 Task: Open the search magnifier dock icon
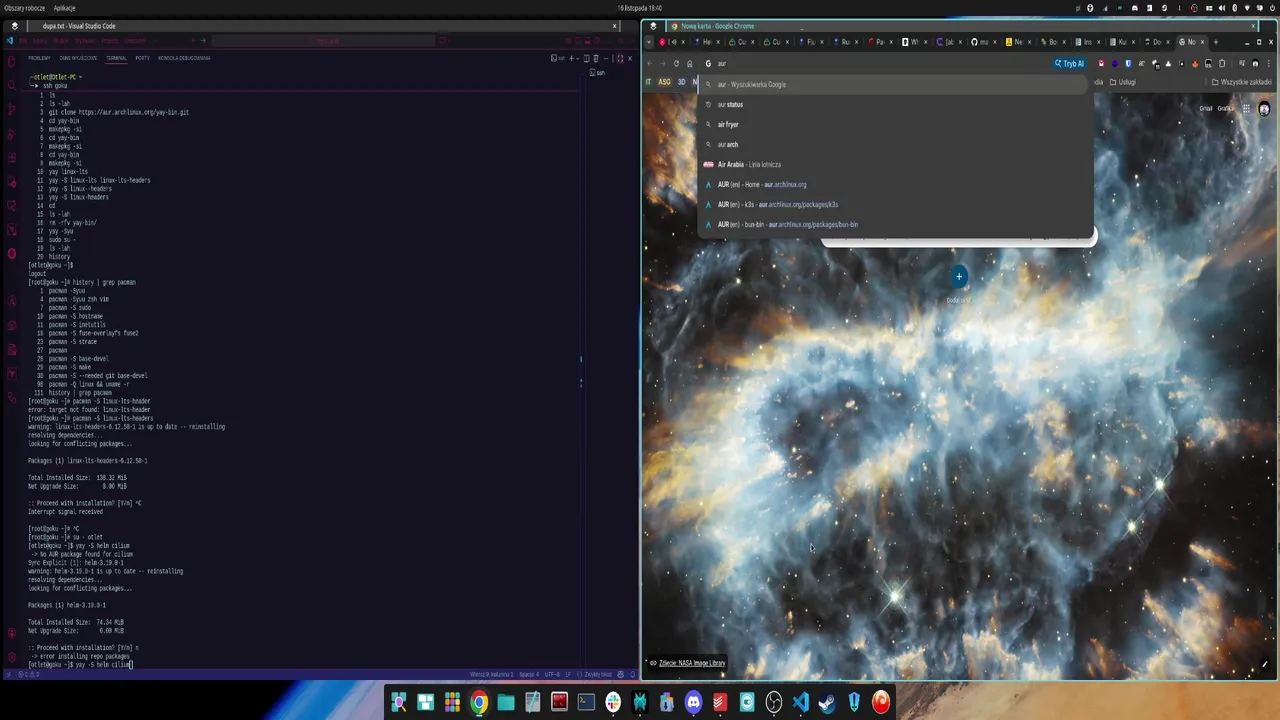click(399, 702)
